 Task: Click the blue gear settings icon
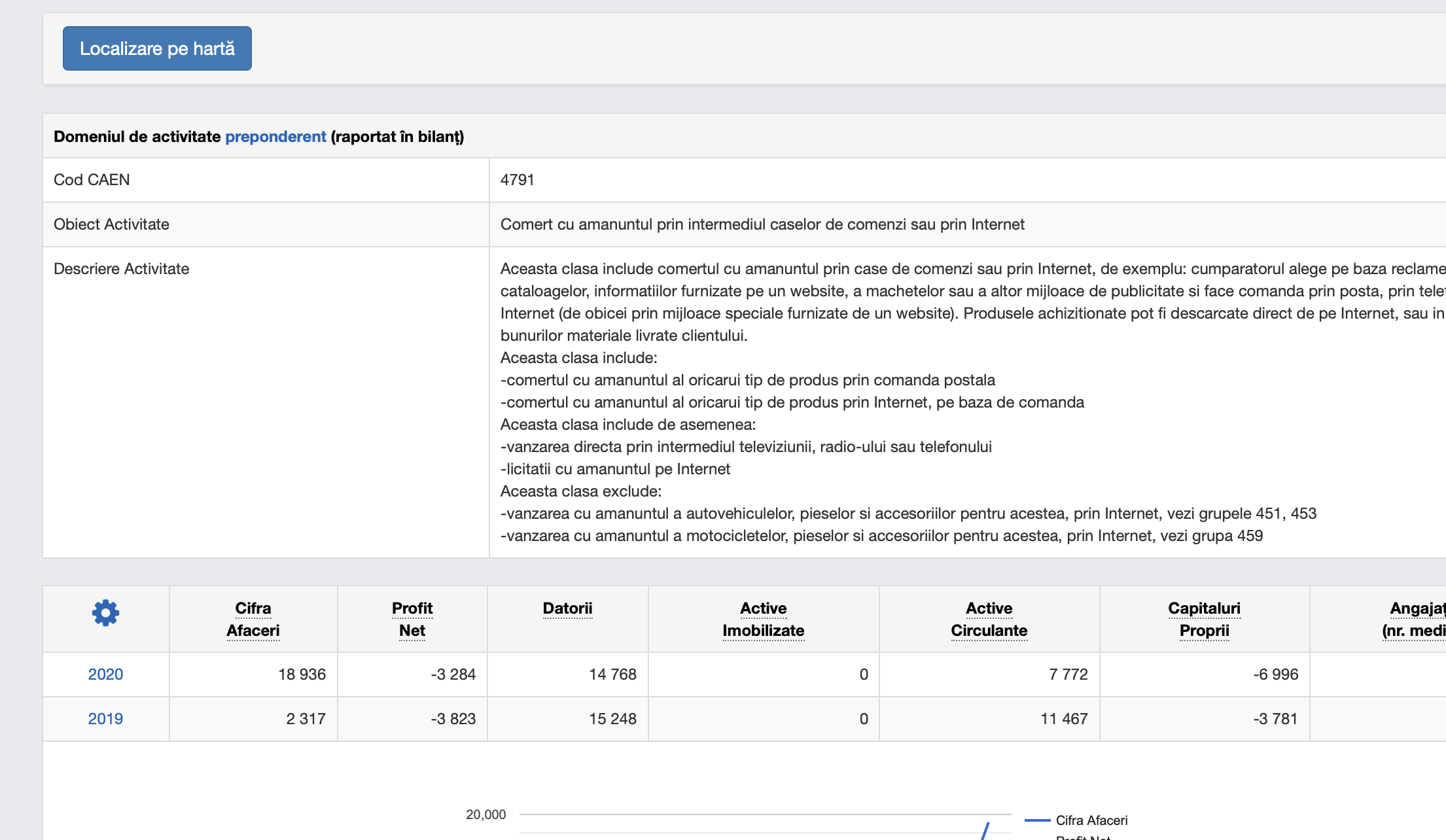click(x=105, y=613)
